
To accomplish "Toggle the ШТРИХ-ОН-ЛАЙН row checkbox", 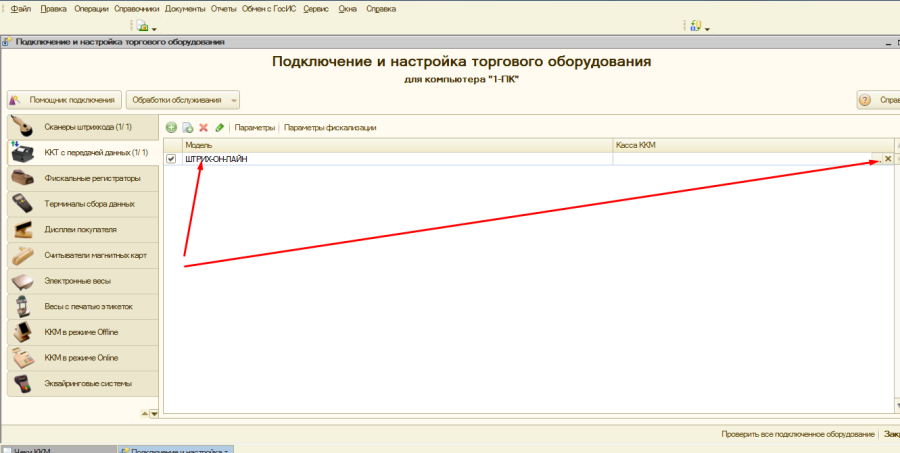I will pyautogui.click(x=171, y=159).
